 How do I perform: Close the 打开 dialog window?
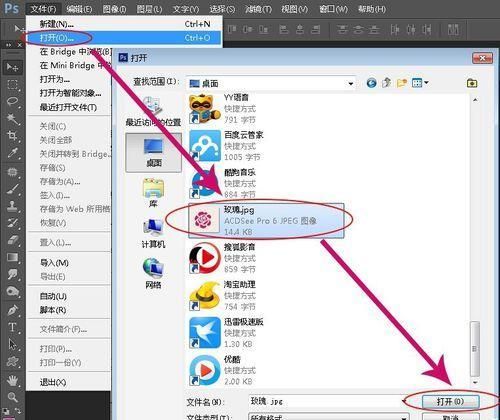pos(482,58)
